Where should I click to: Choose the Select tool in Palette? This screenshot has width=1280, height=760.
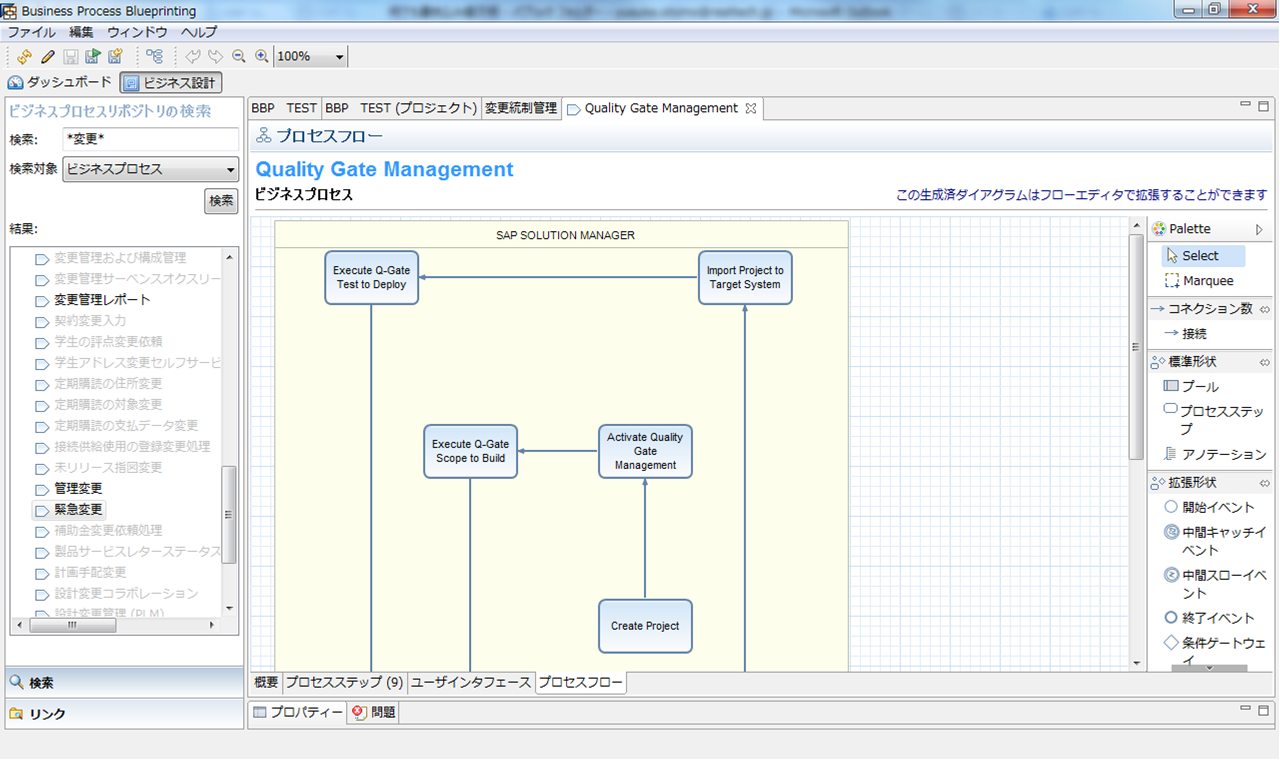(1203, 256)
